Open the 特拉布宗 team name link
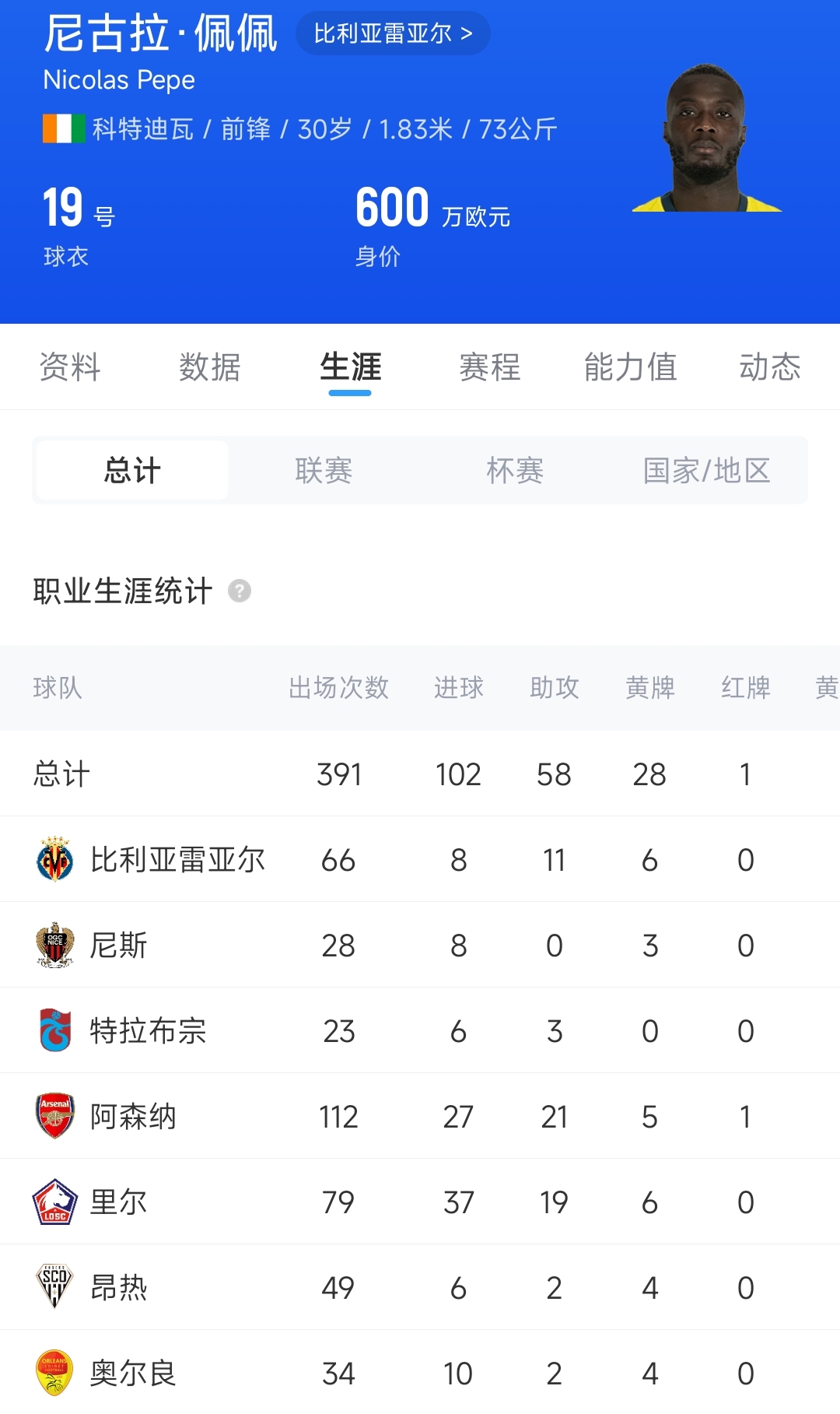This screenshot has height=1414, width=840. click(x=148, y=1030)
